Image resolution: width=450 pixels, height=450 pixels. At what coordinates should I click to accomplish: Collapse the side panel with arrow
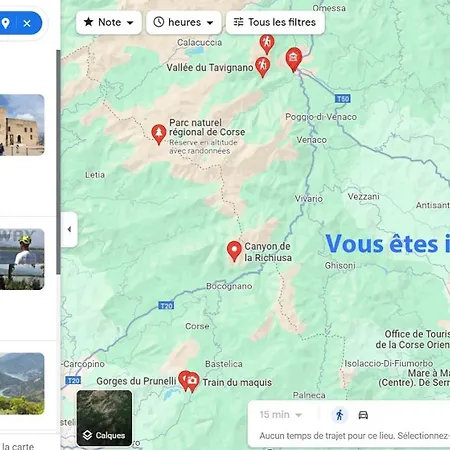tap(69, 229)
